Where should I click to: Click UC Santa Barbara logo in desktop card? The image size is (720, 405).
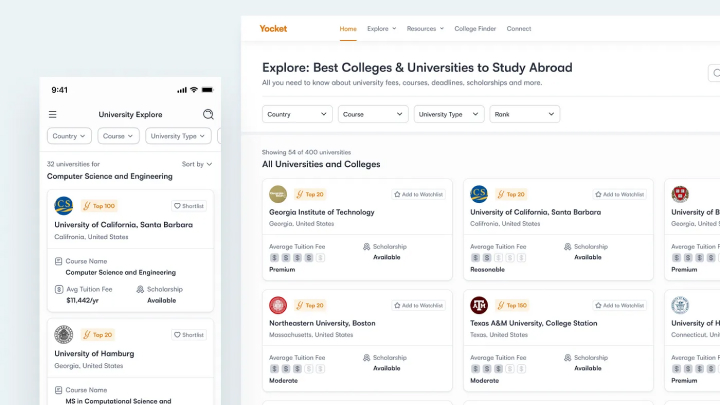[479, 194]
